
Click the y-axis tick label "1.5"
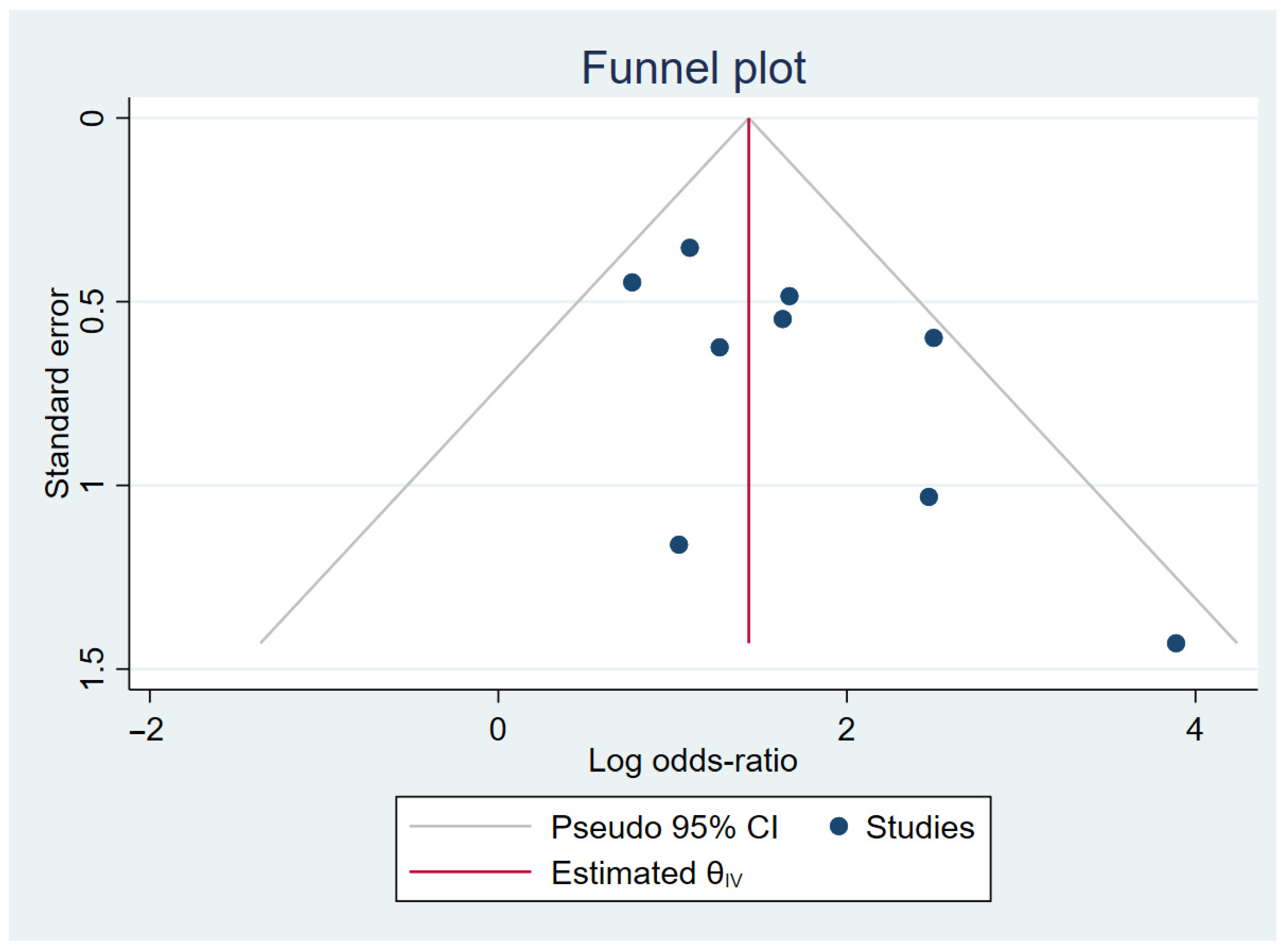coord(92,669)
